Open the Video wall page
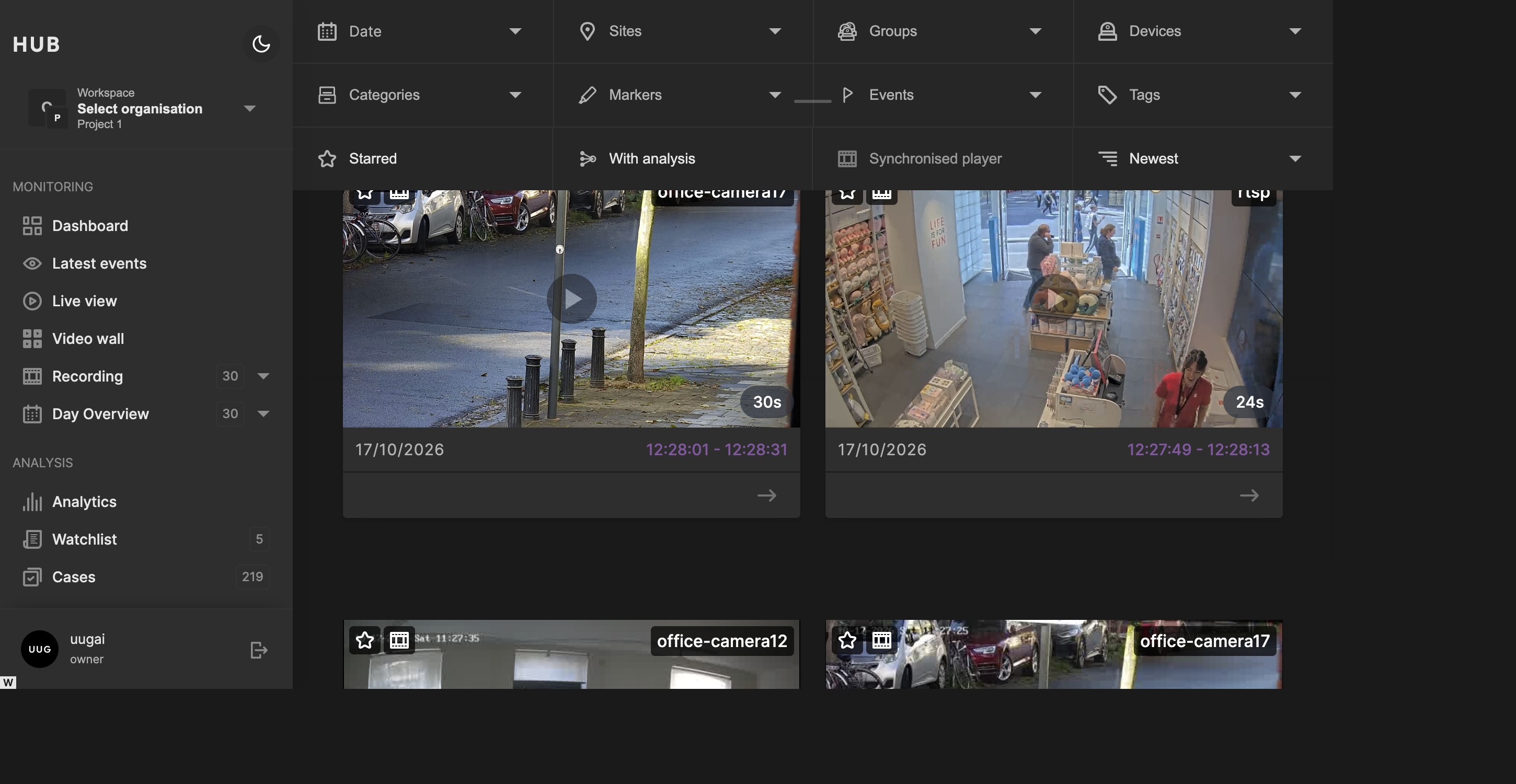The image size is (1516, 784). 88,339
